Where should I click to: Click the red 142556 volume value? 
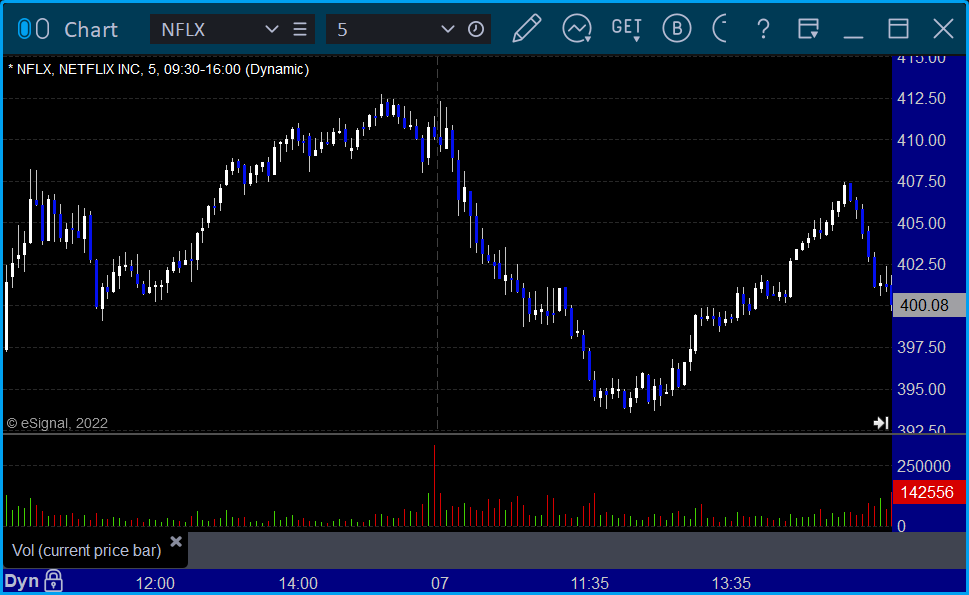[927, 492]
